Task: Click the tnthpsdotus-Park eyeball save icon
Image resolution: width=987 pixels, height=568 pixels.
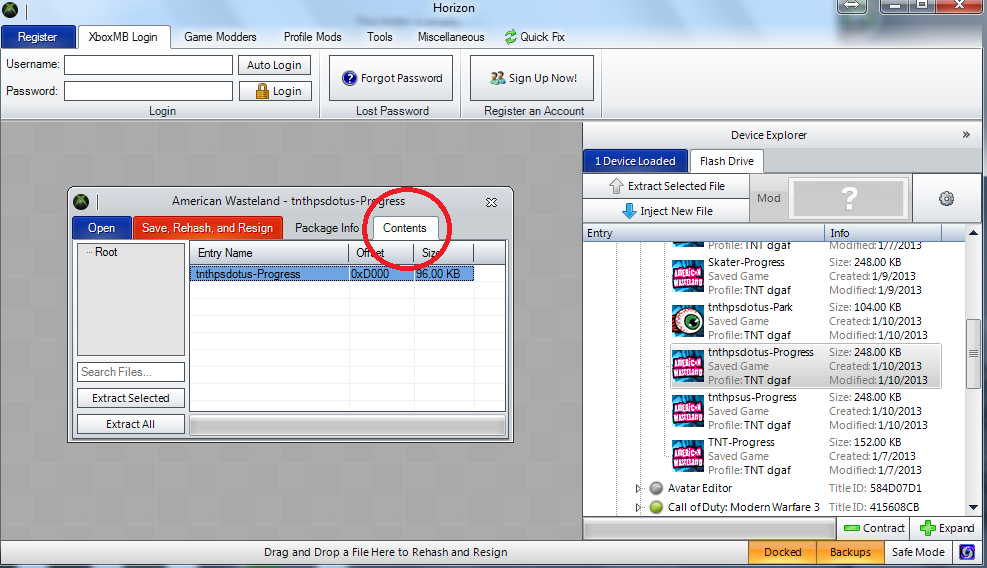Action: 688,320
